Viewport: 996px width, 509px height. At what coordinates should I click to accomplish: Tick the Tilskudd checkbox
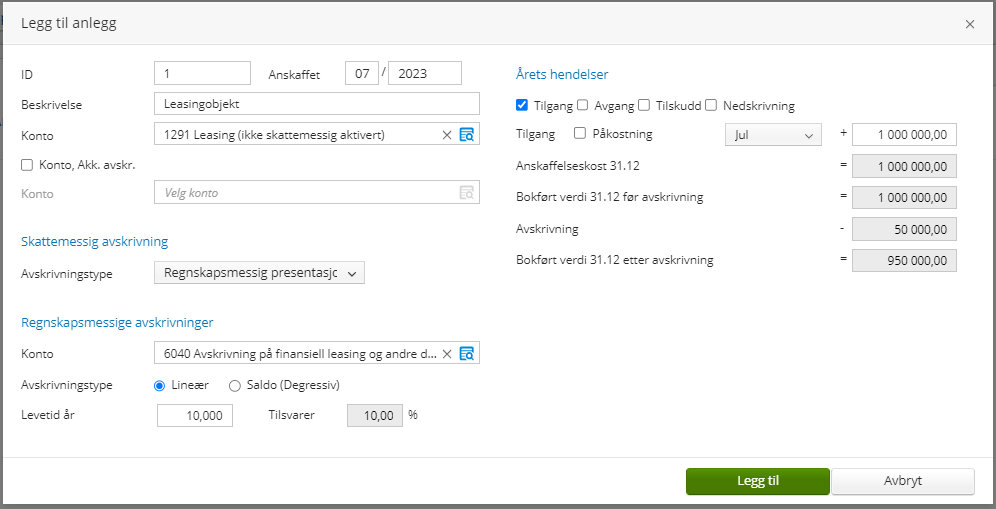[644, 105]
